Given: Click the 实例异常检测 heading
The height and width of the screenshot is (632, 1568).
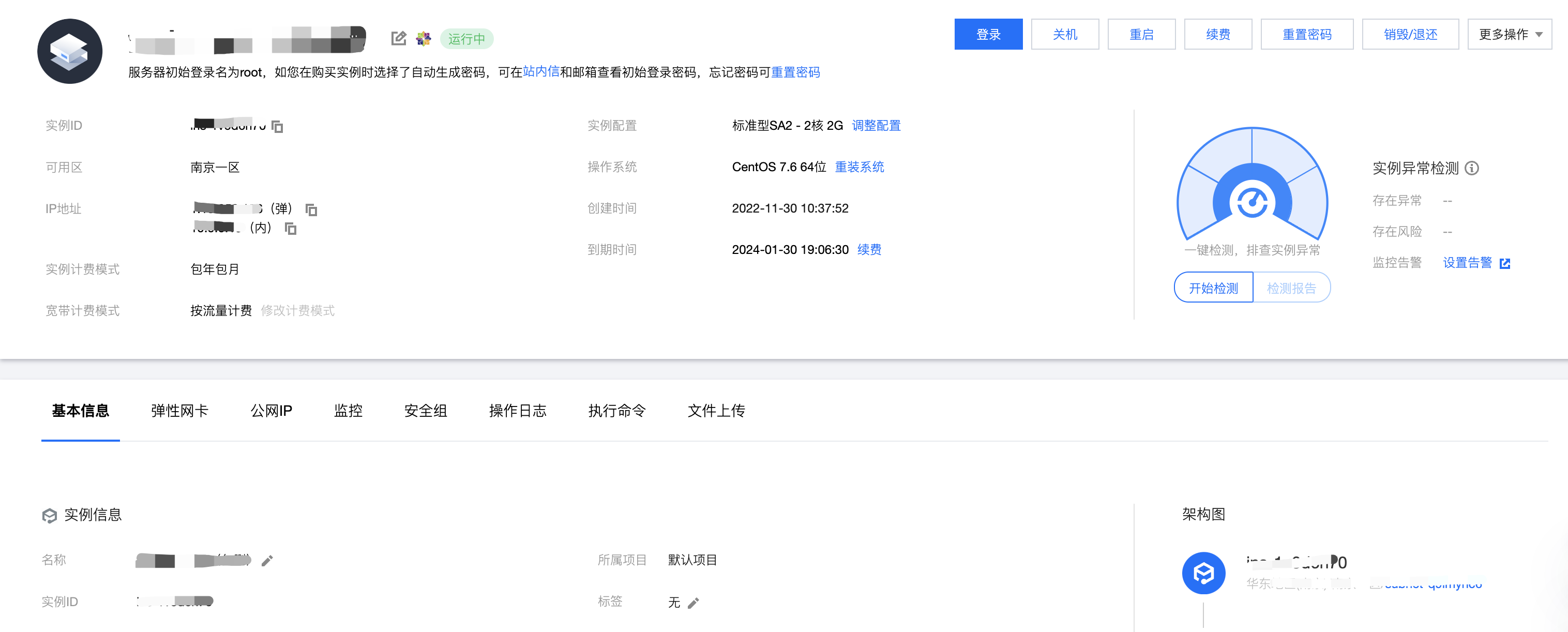Looking at the screenshot, I should [x=1415, y=168].
